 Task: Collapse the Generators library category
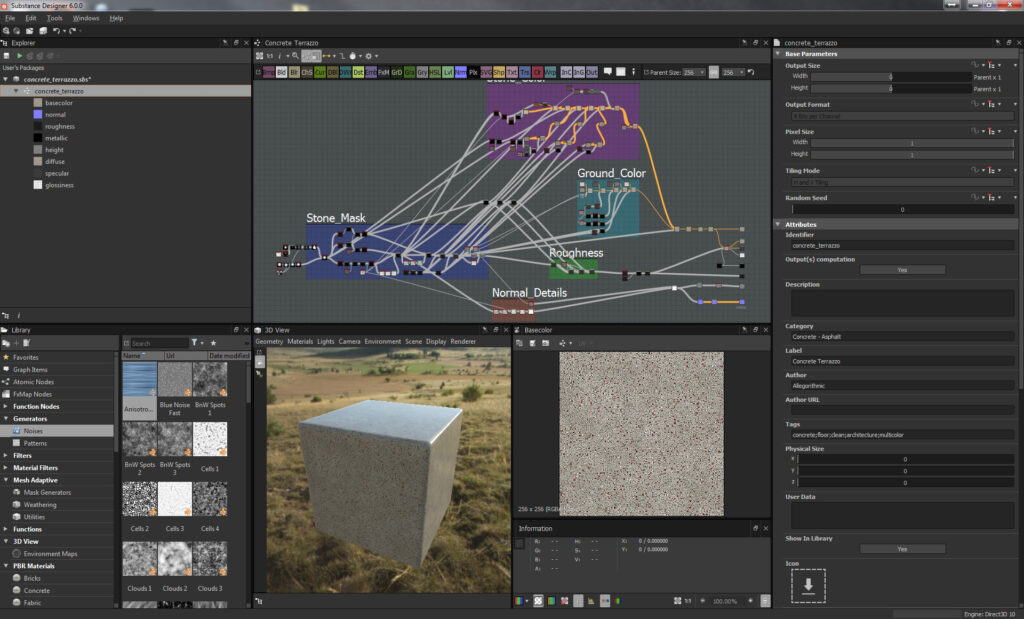[6, 419]
